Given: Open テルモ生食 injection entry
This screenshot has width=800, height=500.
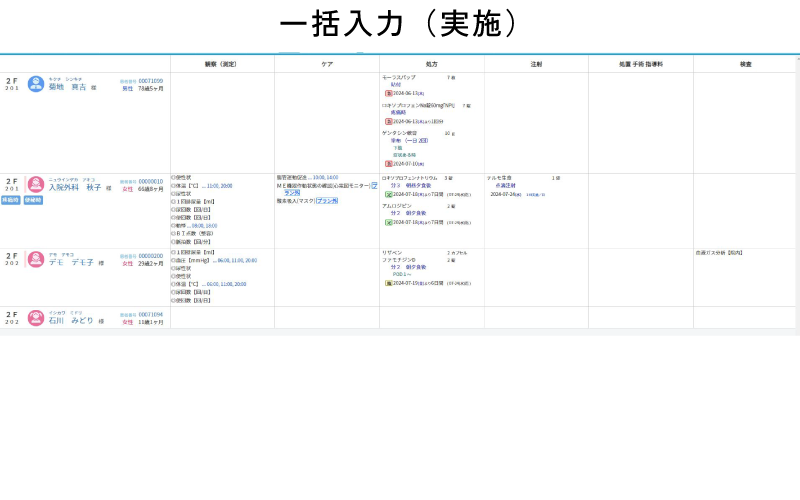Looking at the screenshot, I should coord(500,178).
